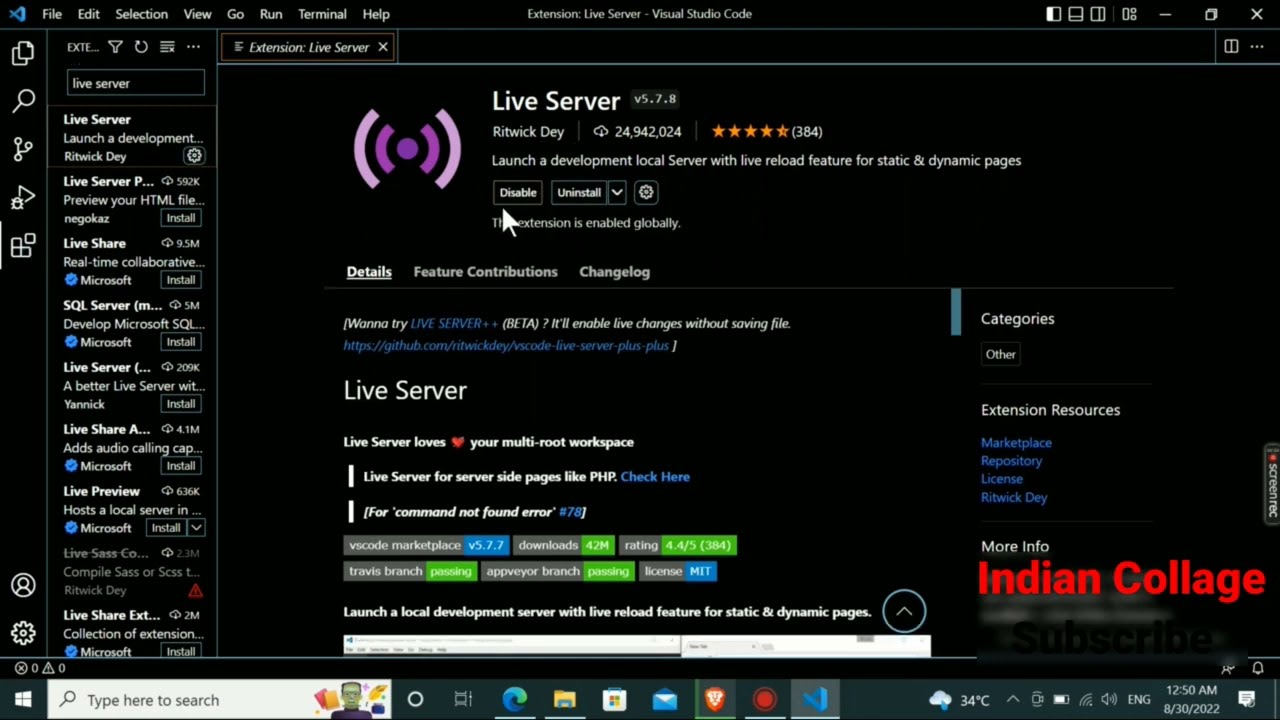Image resolution: width=1280 pixels, height=720 pixels.
Task: Open Task View on taskbar
Action: [x=463, y=699]
